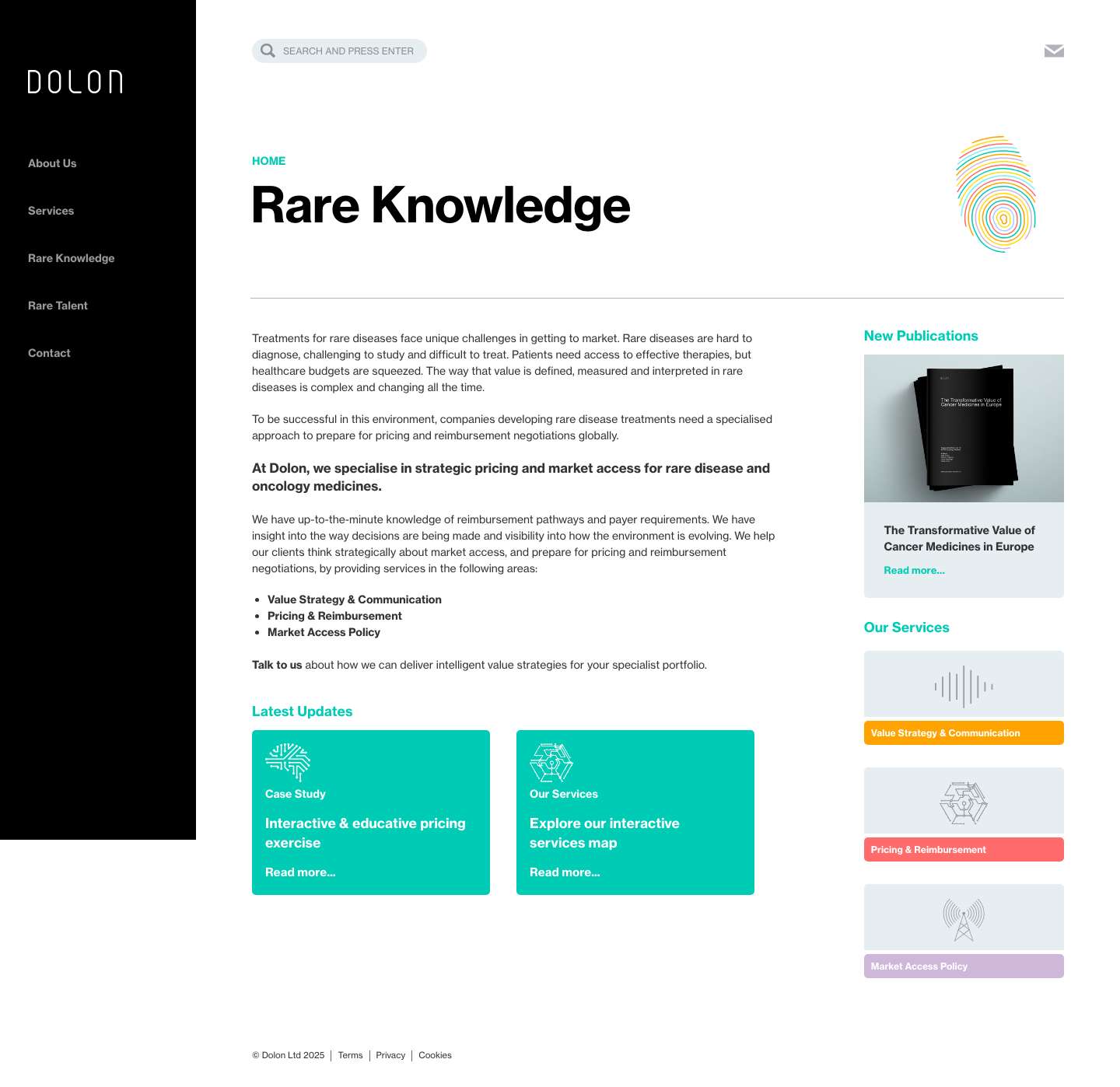Click the Pricing & Reimbursement red banner
This screenshot has height=1087, width=1120.
click(x=963, y=849)
